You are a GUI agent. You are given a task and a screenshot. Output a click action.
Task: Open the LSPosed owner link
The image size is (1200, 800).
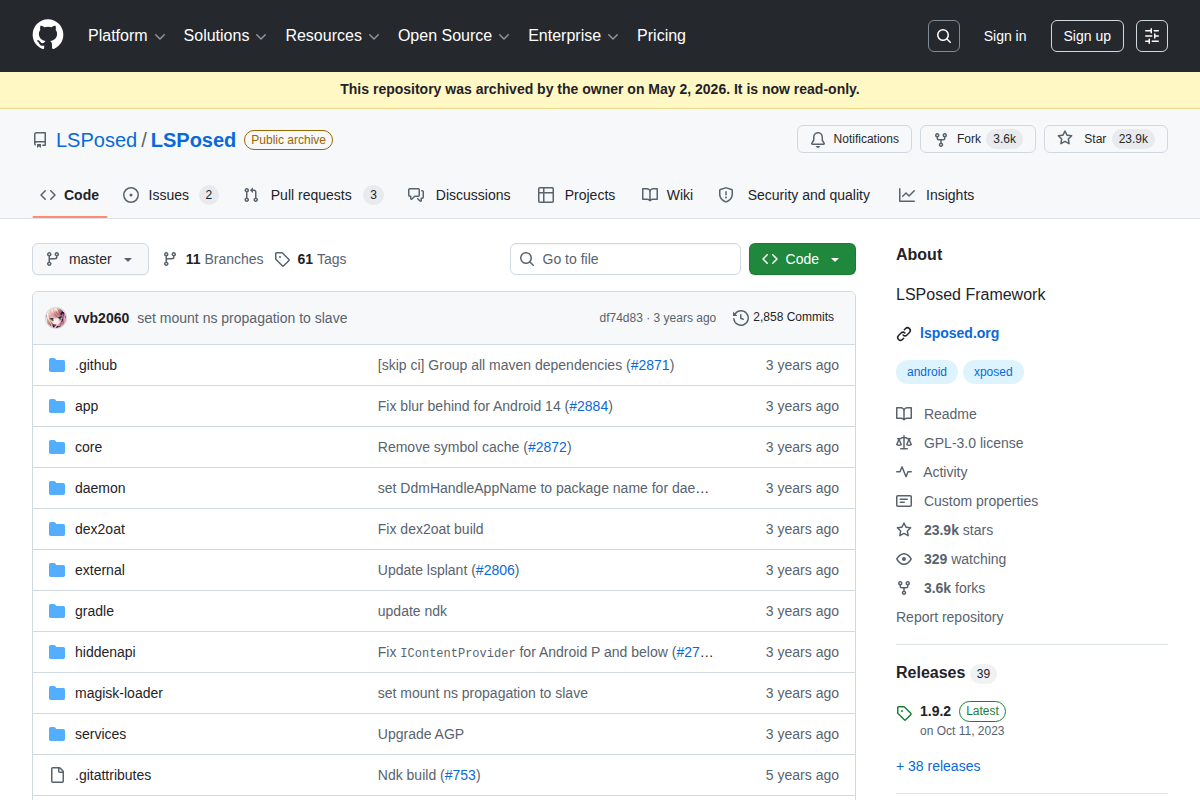pos(96,140)
